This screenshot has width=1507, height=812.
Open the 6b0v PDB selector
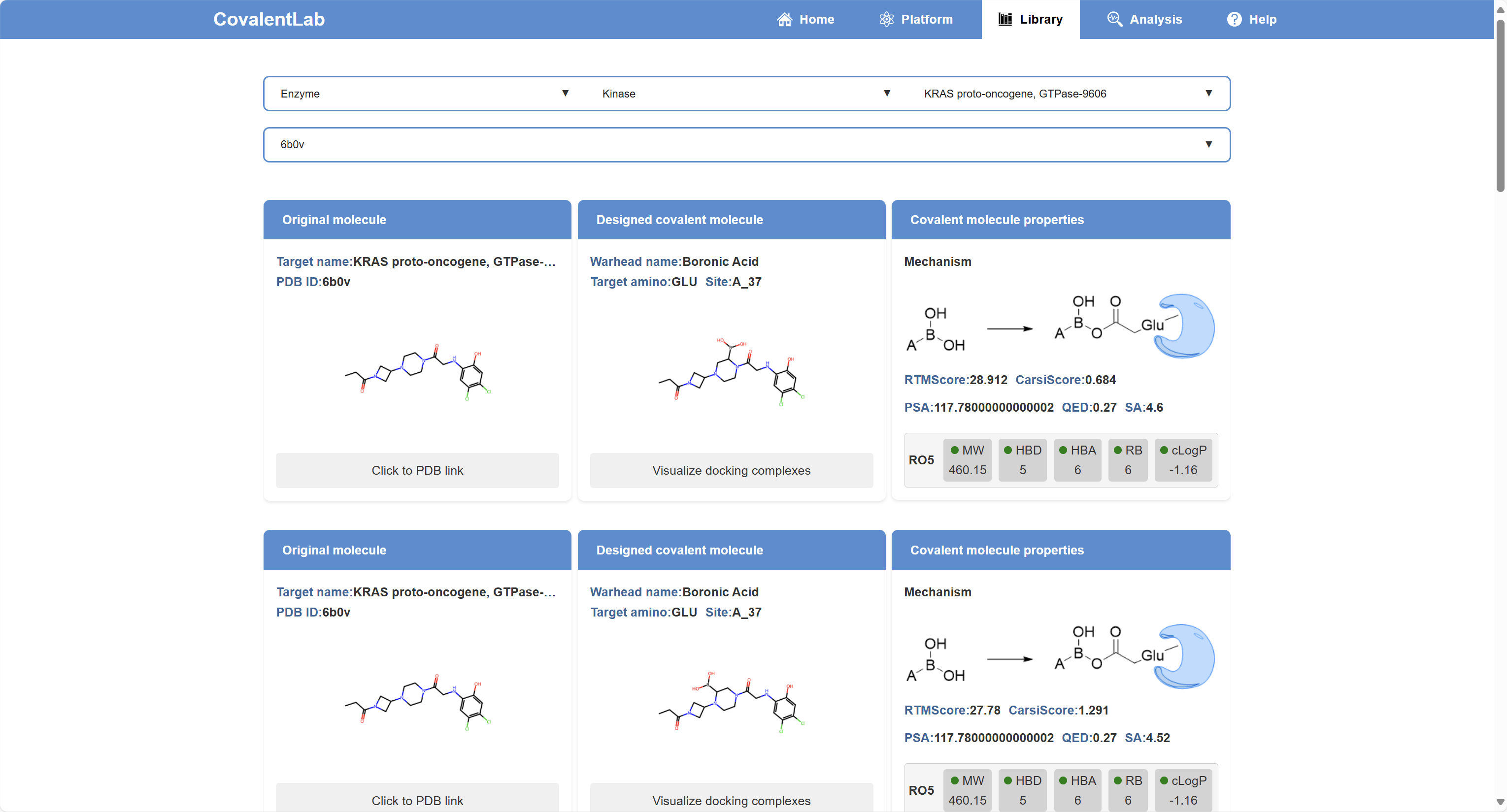pyautogui.click(x=746, y=144)
